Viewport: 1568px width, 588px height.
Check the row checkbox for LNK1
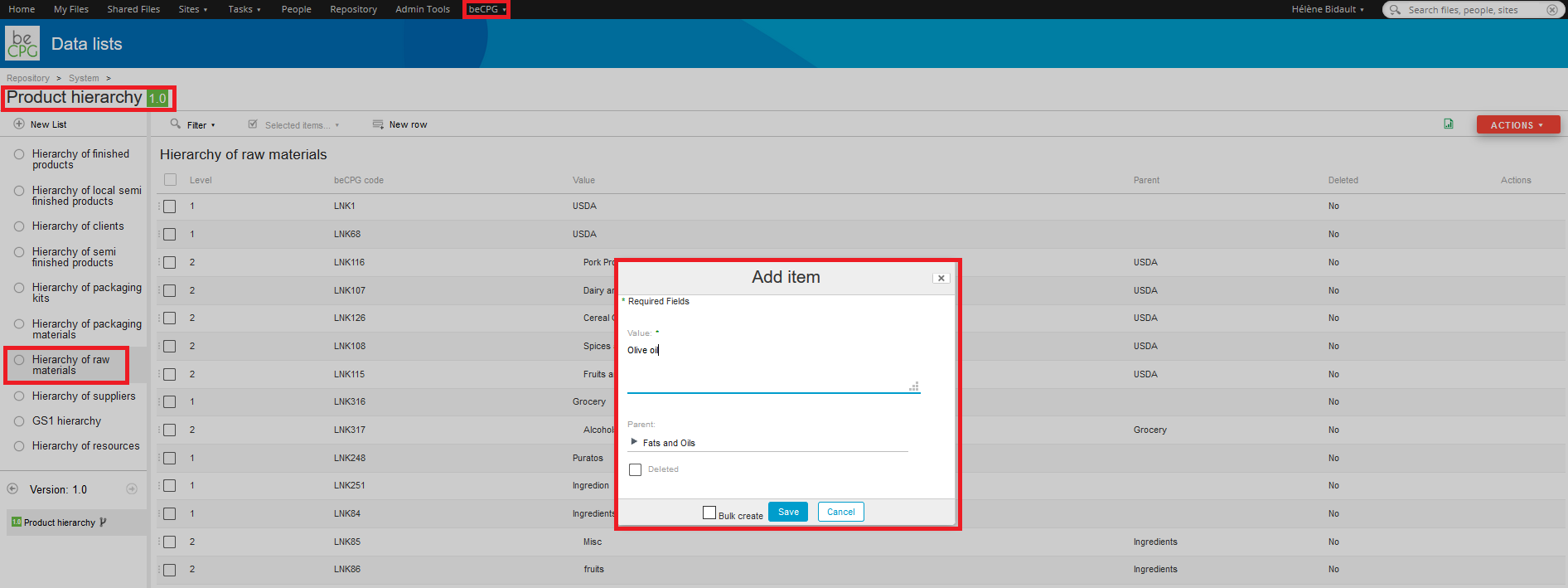[x=170, y=207]
